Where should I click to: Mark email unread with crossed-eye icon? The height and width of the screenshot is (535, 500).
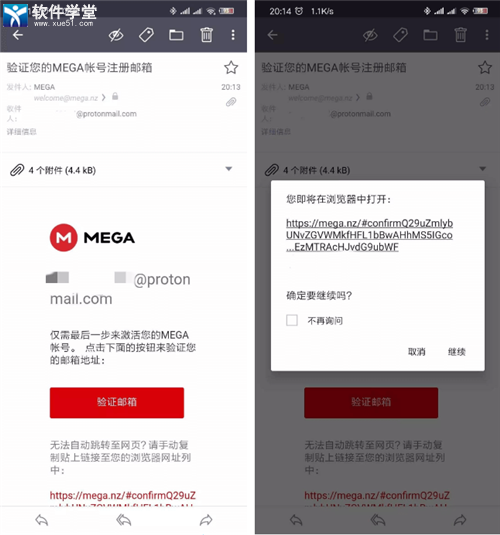(x=116, y=35)
